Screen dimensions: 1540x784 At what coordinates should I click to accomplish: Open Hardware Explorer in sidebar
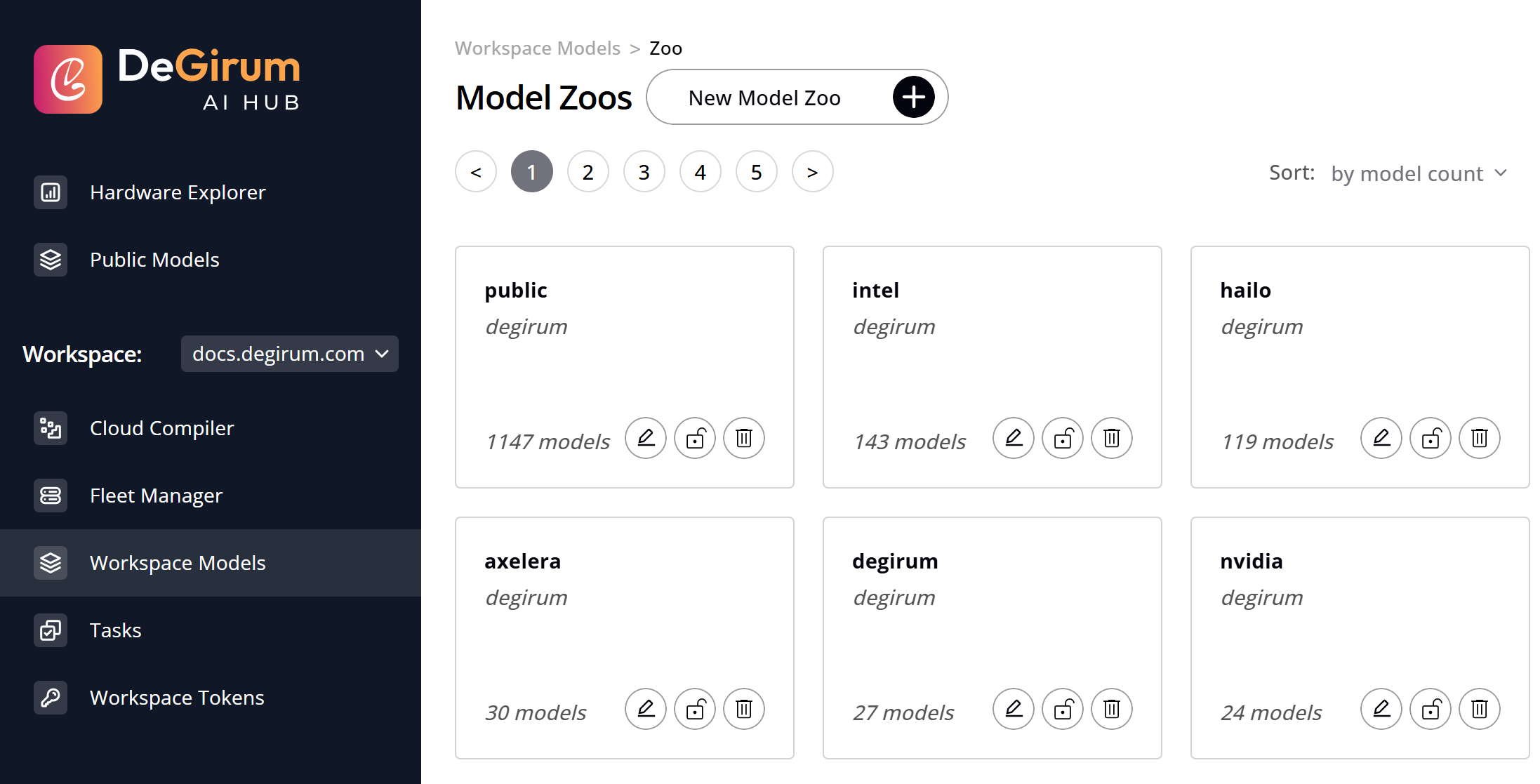coord(177,192)
